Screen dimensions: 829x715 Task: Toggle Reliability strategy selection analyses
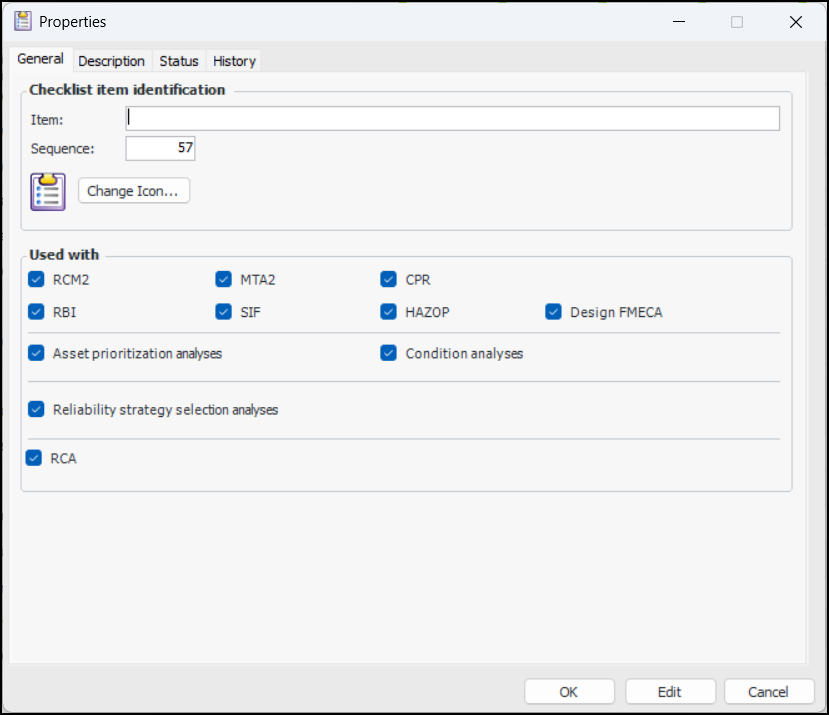[x=37, y=409]
